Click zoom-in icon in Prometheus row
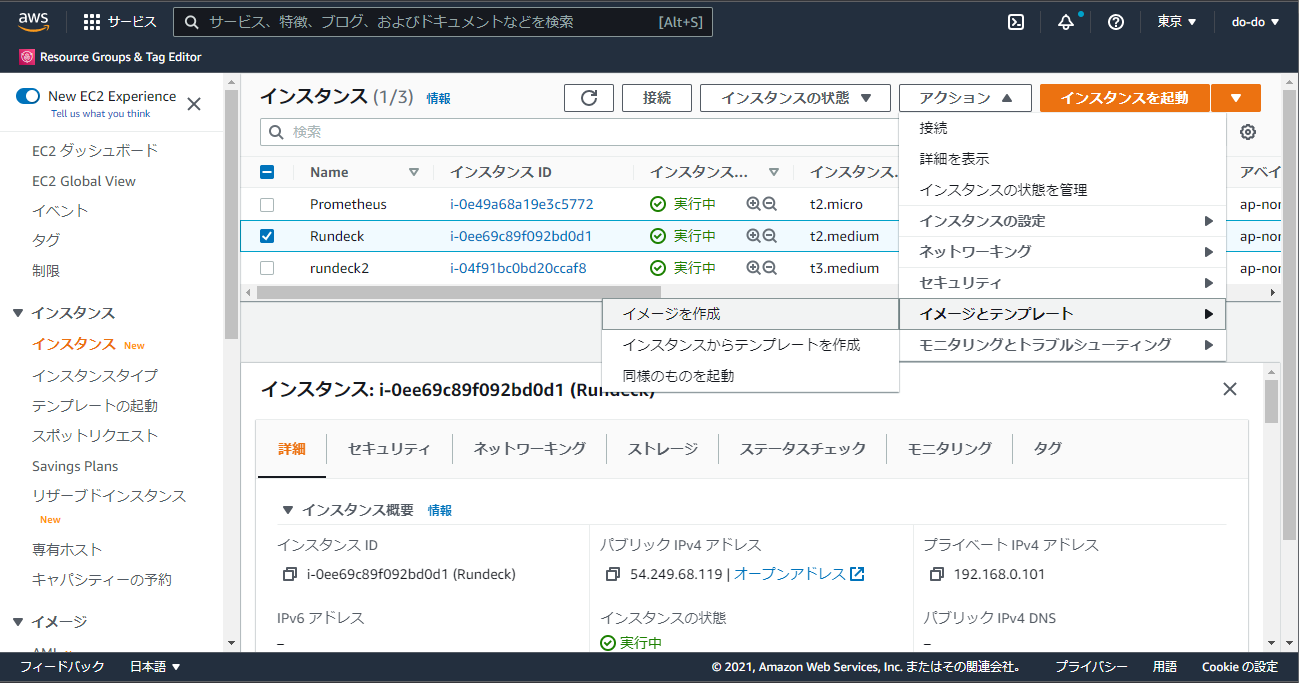Viewport: 1299px width, 683px height. tap(754, 204)
